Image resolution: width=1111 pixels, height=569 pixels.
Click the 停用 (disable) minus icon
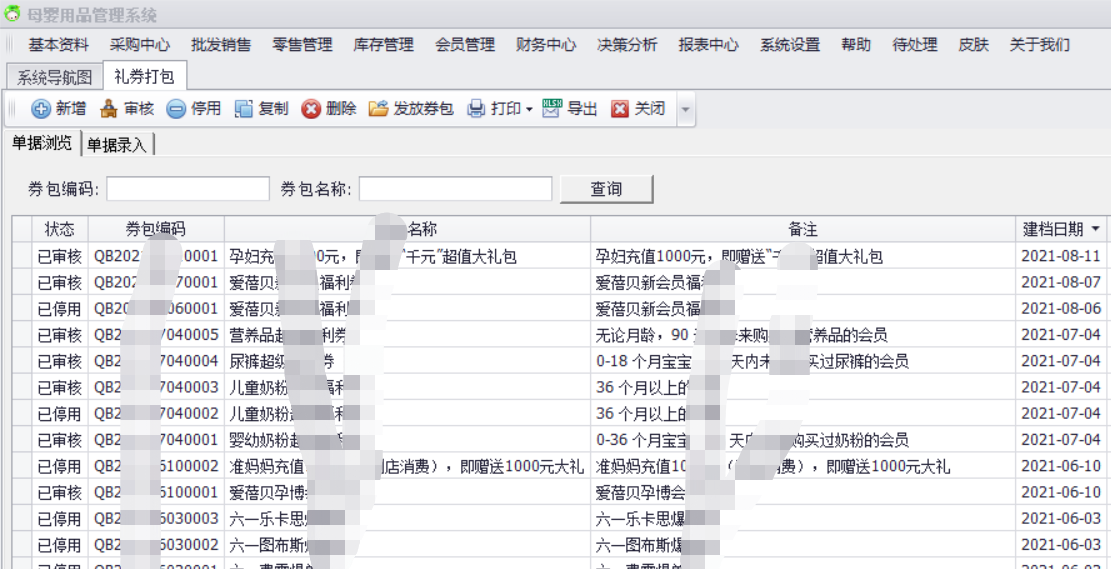[176, 108]
